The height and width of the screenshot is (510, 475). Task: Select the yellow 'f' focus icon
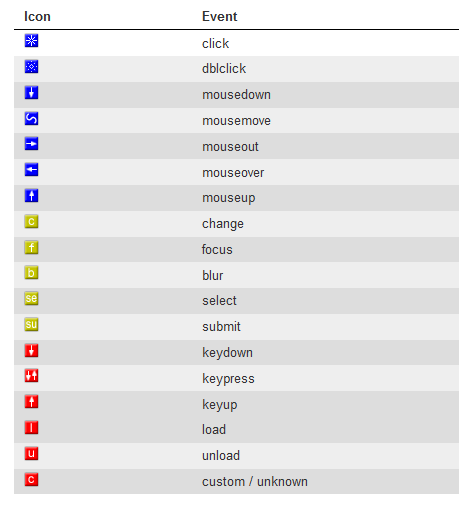[31, 247]
